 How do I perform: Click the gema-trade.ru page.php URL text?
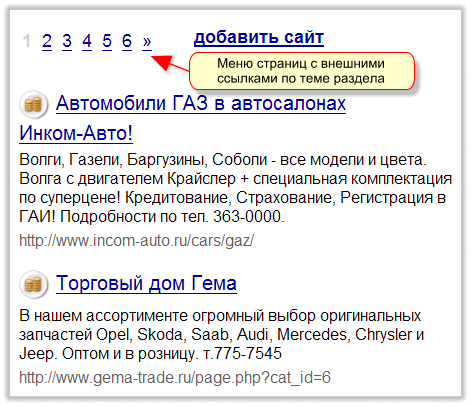coord(175,377)
